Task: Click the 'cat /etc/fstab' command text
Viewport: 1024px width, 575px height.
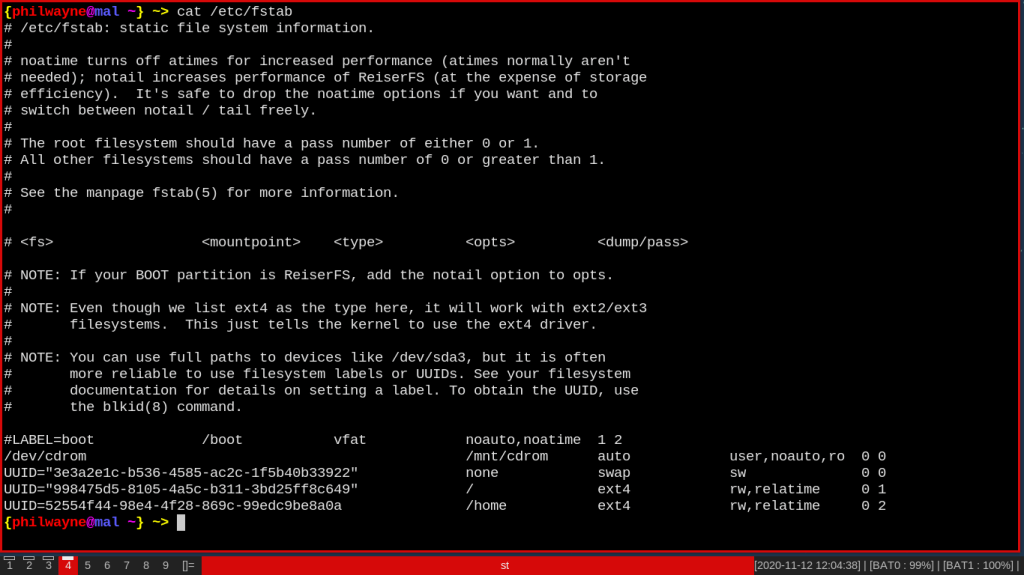Action: pos(234,12)
